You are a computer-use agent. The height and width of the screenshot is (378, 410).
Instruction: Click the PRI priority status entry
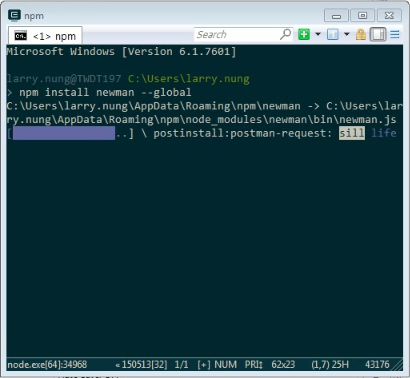point(254,364)
